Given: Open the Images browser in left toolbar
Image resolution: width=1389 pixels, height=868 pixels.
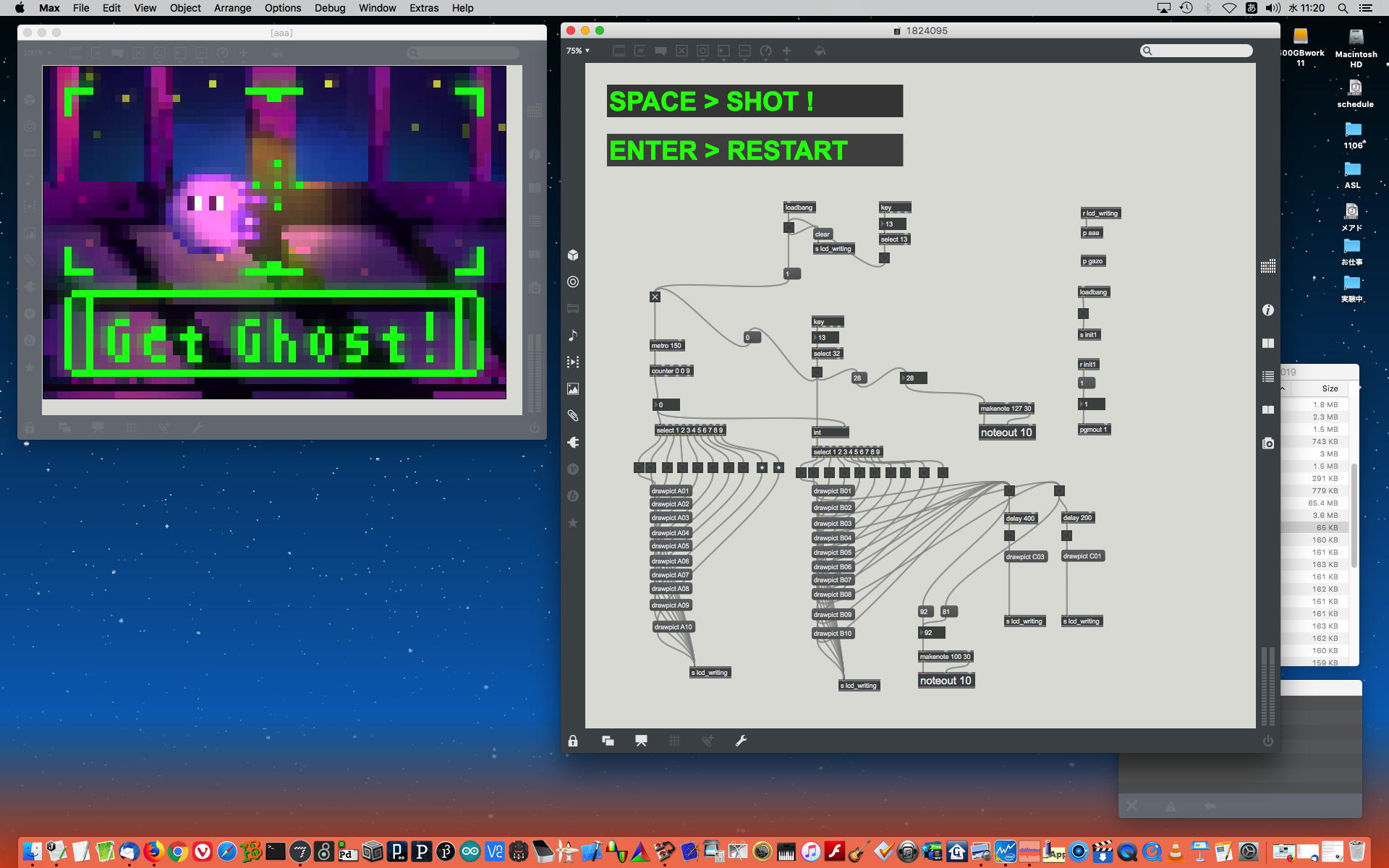Looking at the screenshot, I should click(x=573, y=389).
